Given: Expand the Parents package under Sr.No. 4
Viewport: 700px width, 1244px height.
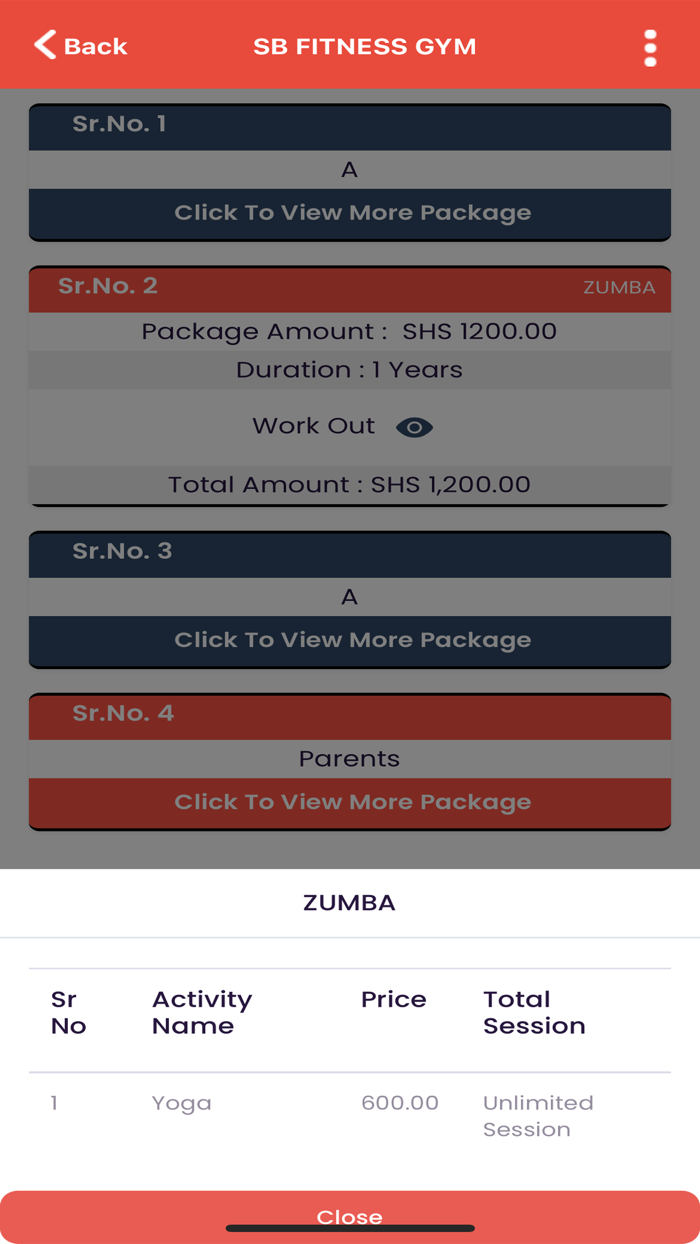Looking at the screenshot, I should coord(350,802).
